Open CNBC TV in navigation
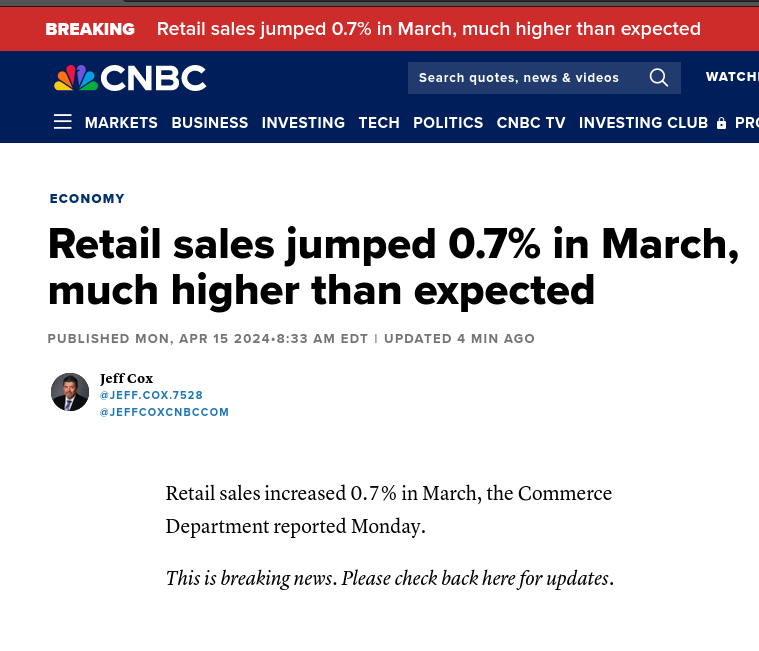The height and width of the screenshot is (651, 759). coord(531,122)
